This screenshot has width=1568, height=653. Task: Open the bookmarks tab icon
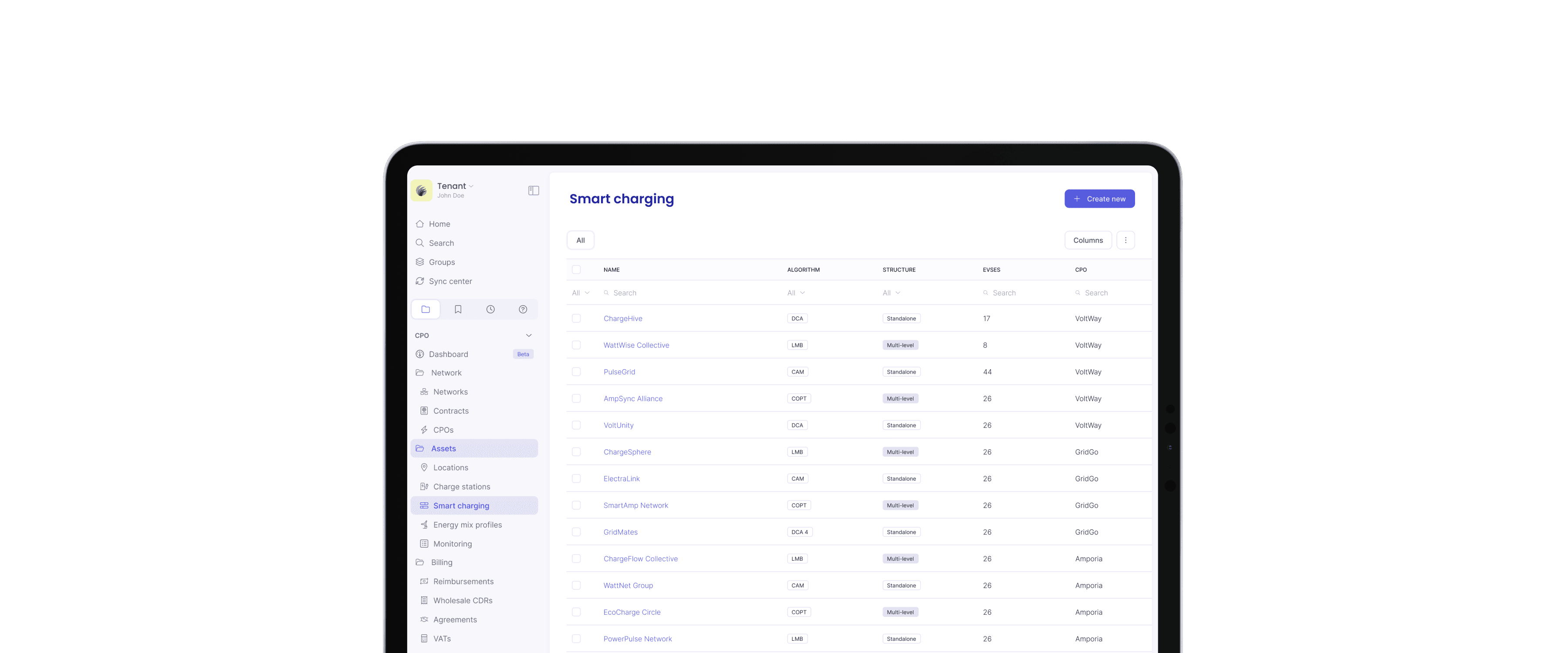(458, 309)
